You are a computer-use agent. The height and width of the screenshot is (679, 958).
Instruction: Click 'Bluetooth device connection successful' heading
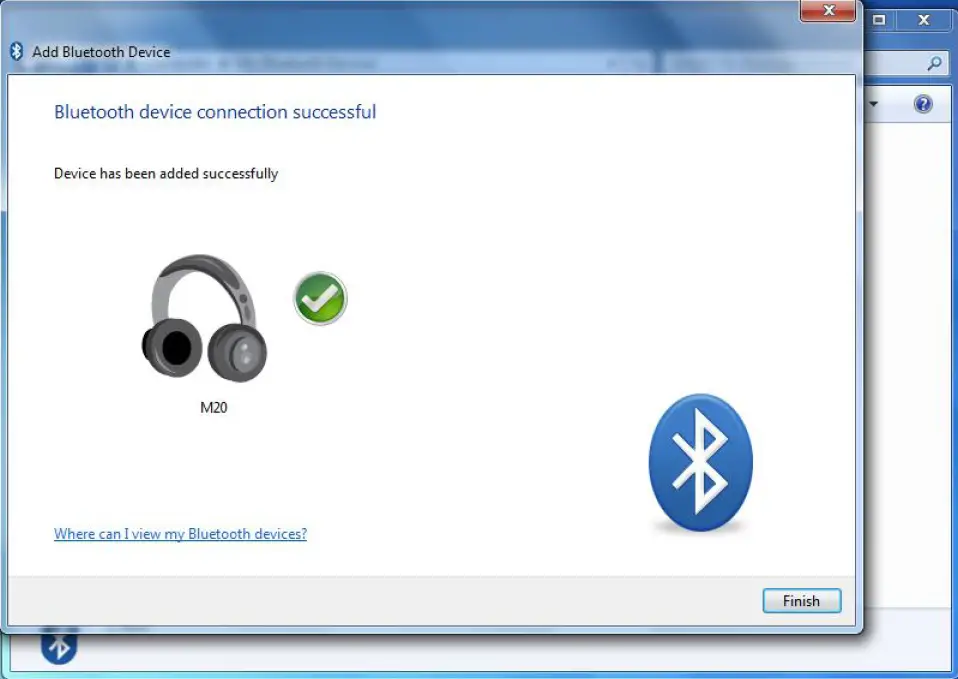215,112
